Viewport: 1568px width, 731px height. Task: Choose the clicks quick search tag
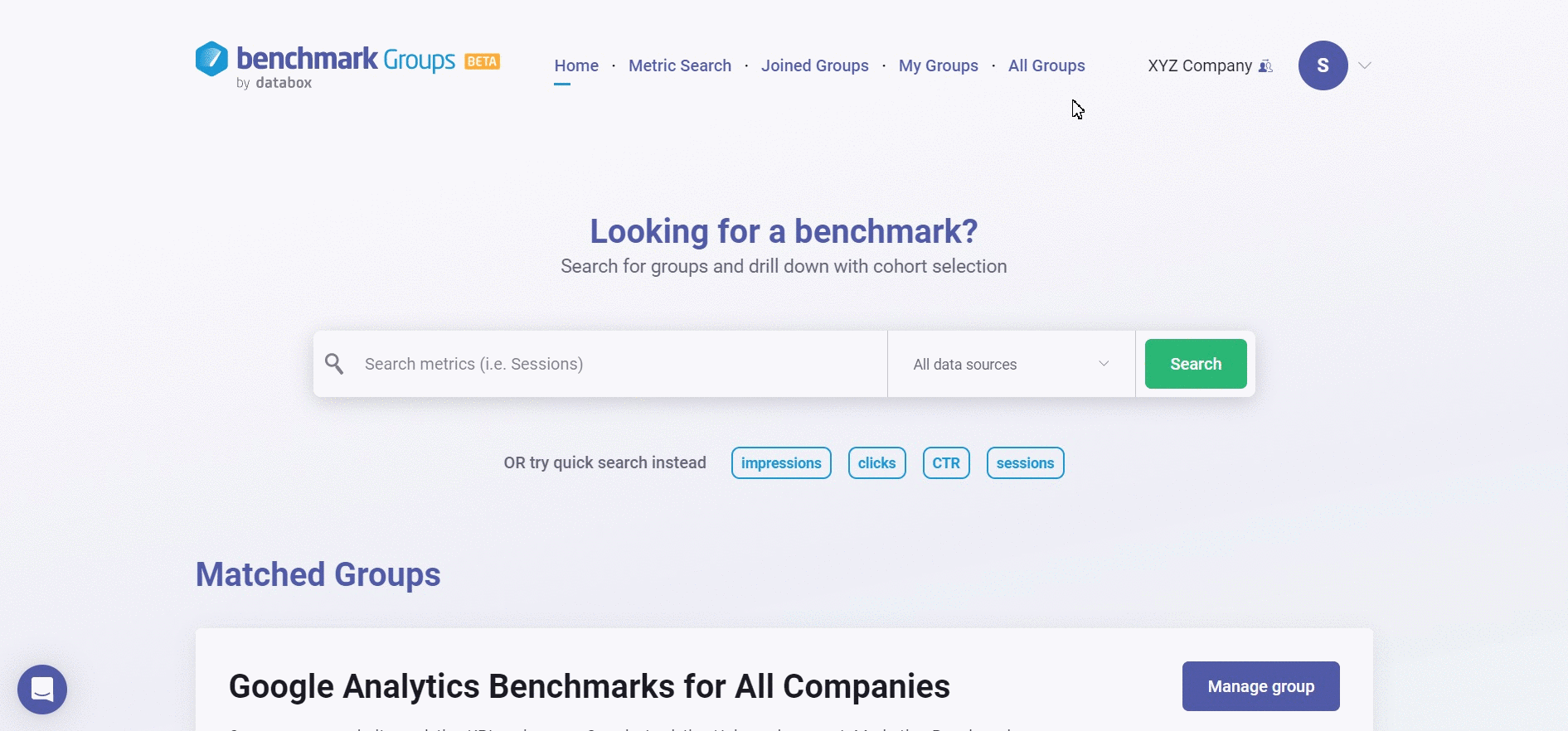coord(876,463)
